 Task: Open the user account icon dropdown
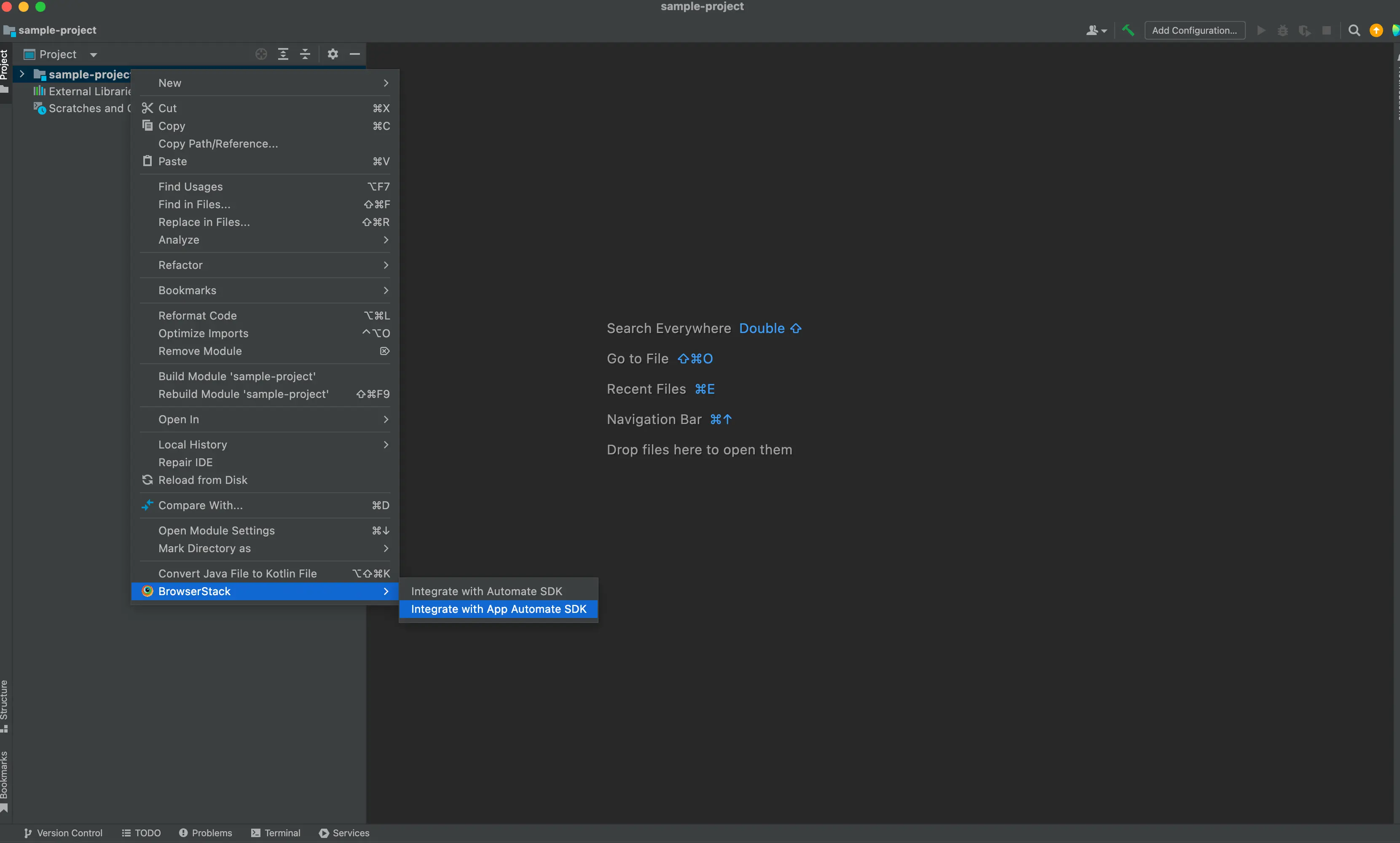pos(1096,30)
